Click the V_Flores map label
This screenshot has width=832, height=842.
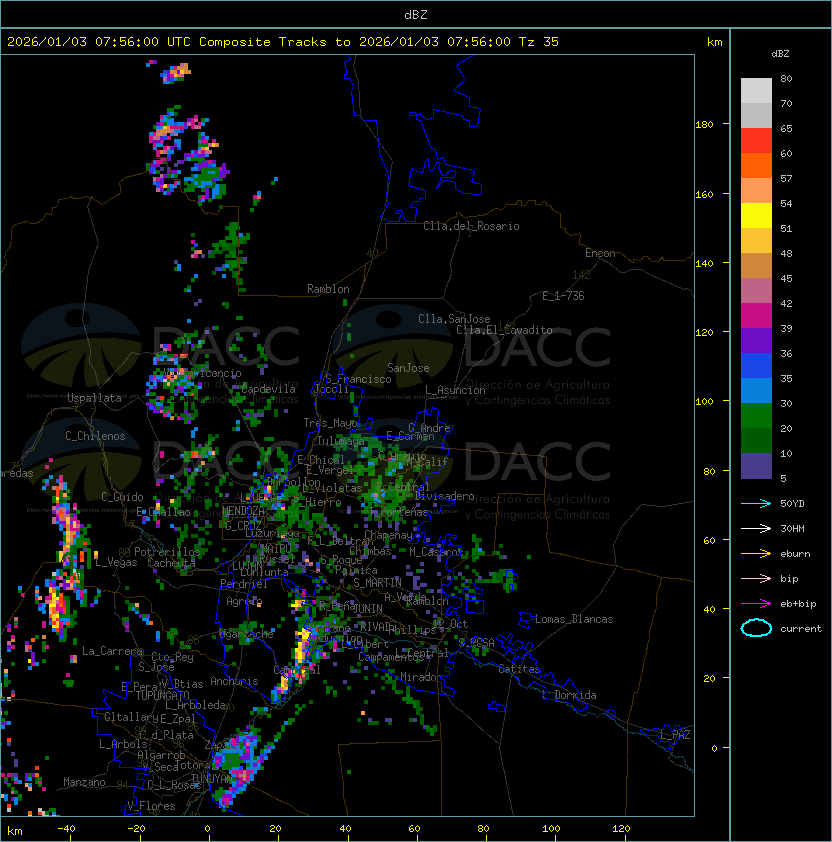tap(151, 806)
